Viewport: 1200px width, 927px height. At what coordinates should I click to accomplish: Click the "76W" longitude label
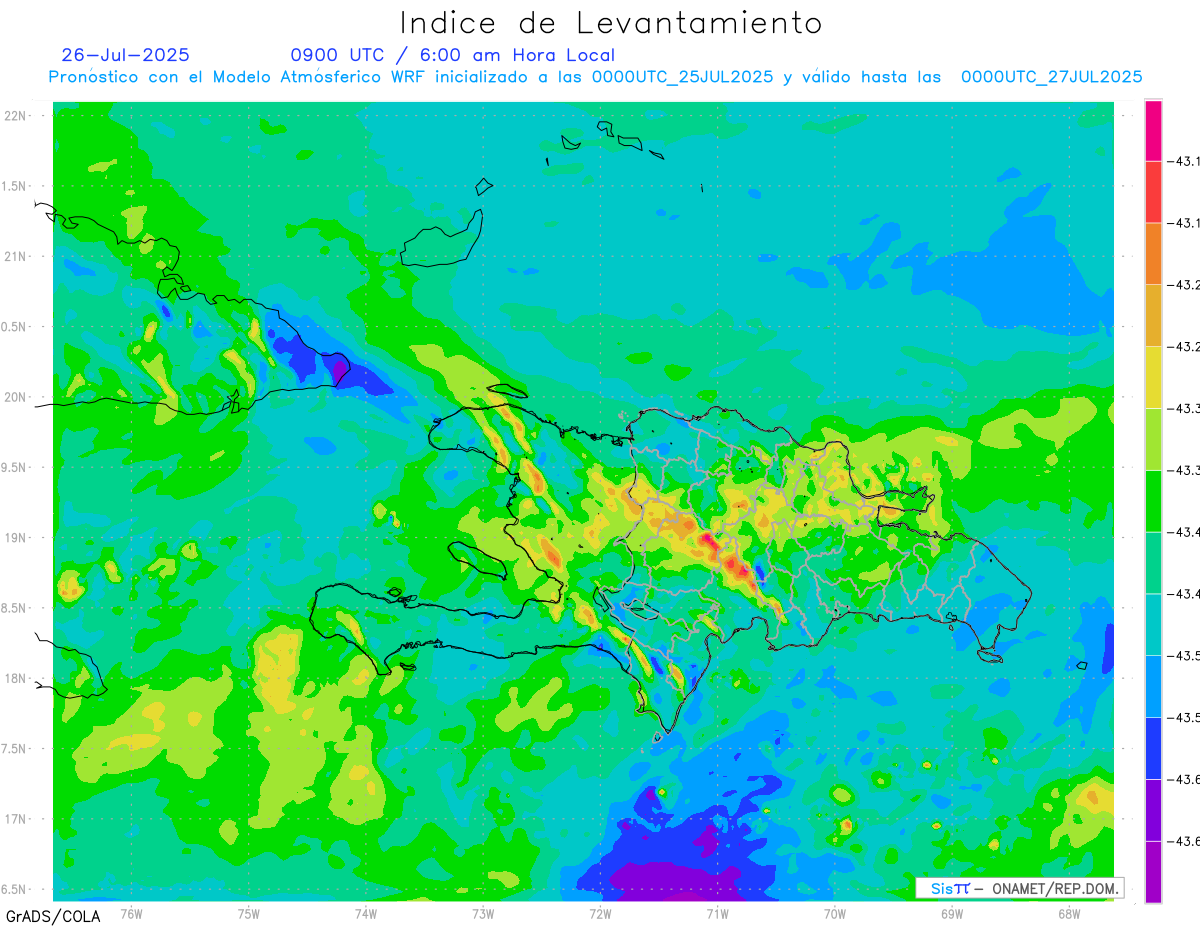(x=131, y=913)
